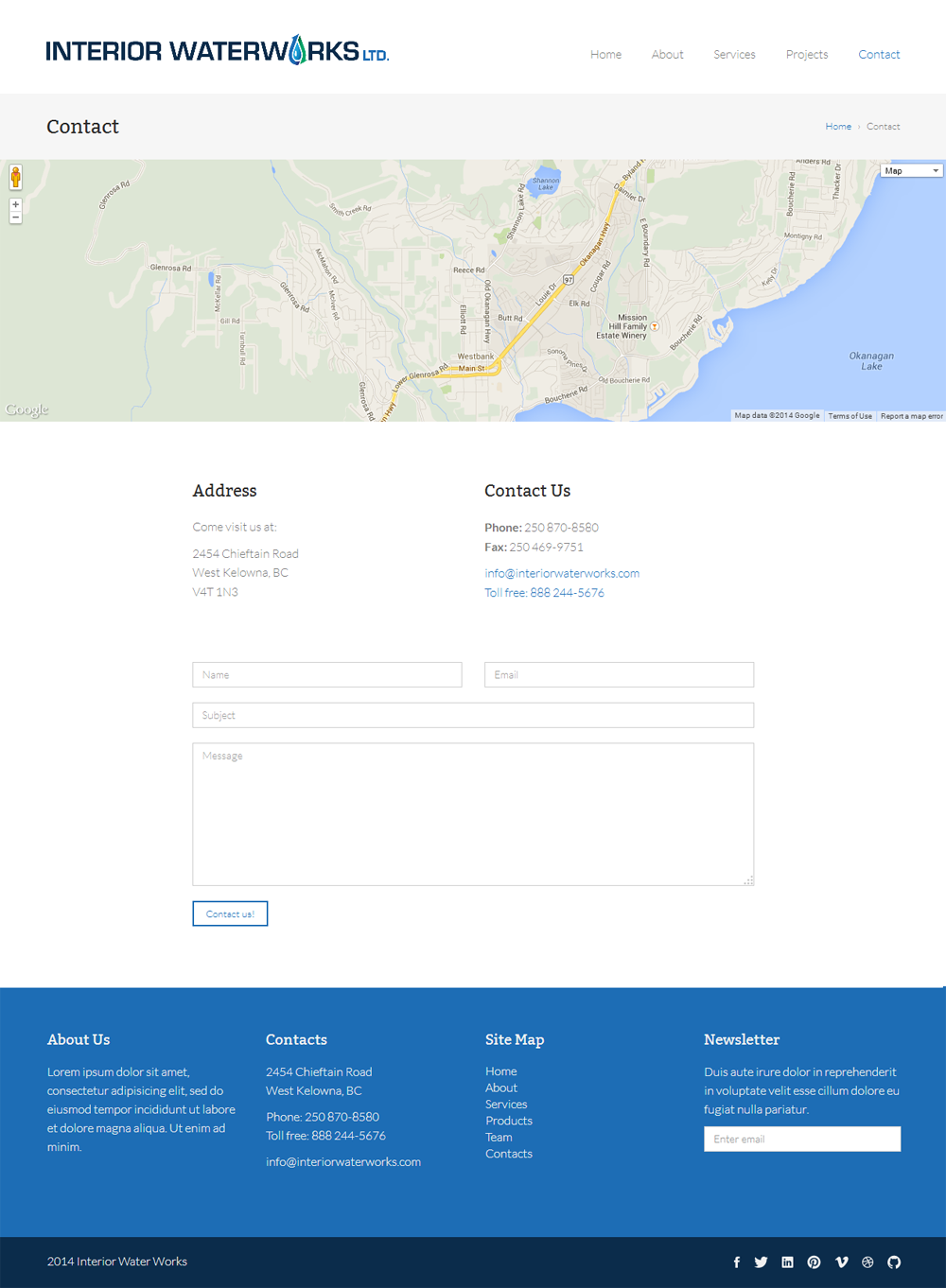Click into the Message text area
The height and width of the screenshot is (1288, 946).
[x=473, y=814]
